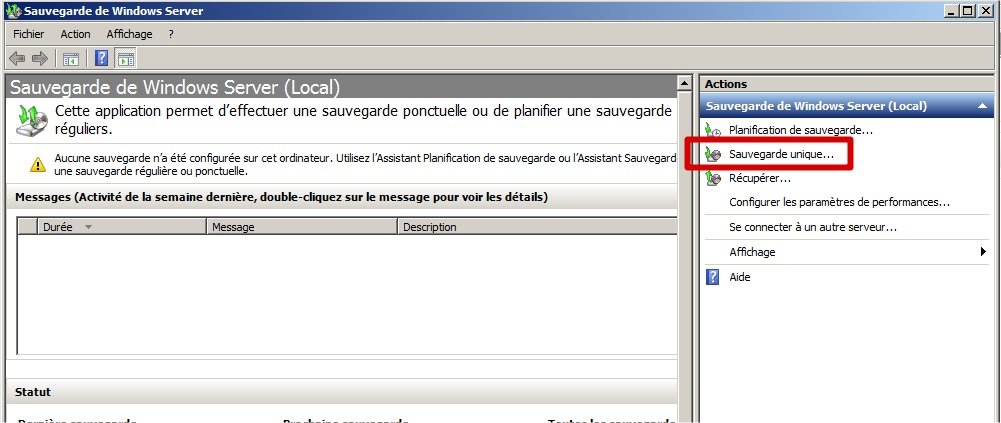Screen dimensions: 1001x423
Task: Click the Message column header
Action: pos(302,227)
